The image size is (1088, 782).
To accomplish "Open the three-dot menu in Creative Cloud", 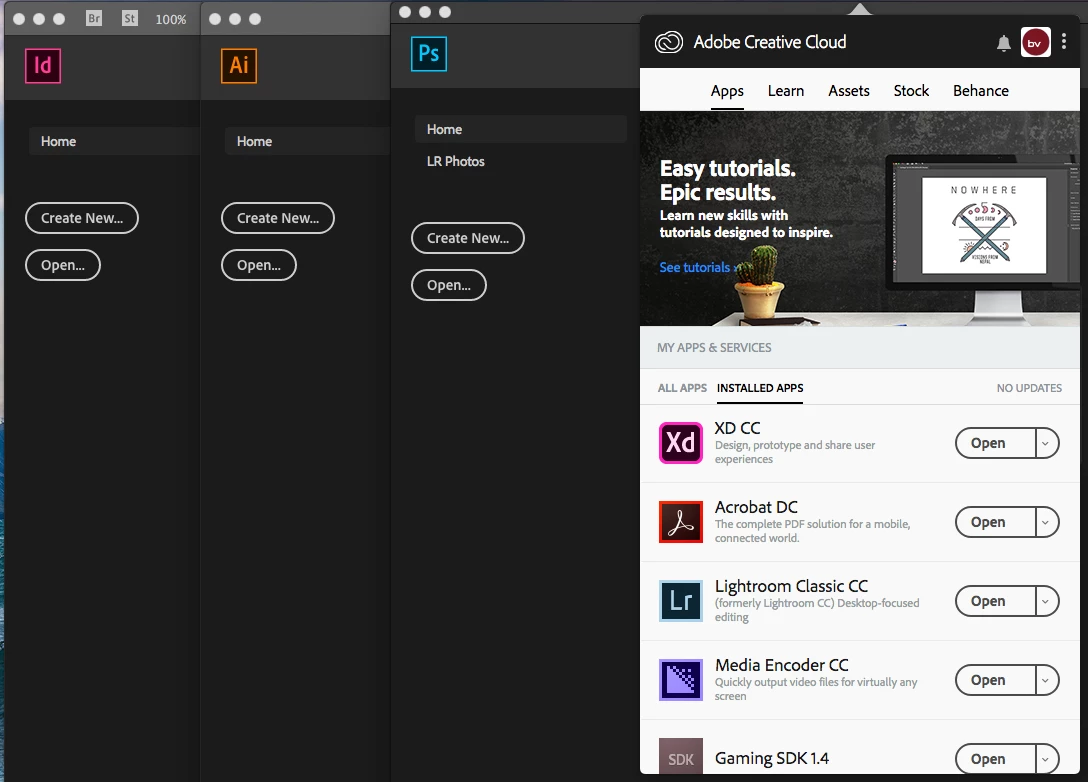I will tap(1064, 42).
